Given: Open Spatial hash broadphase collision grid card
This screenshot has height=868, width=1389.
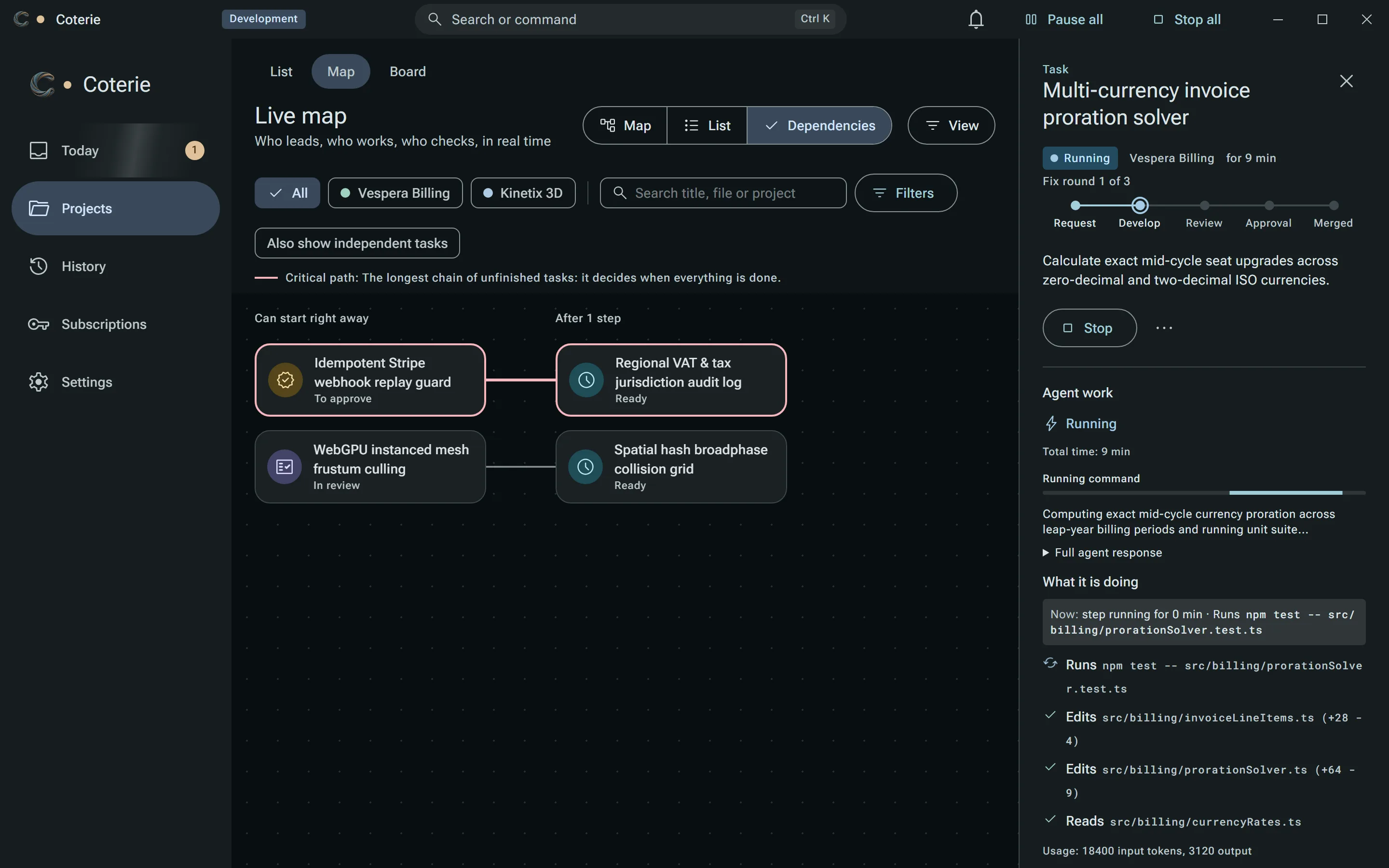Looking at the screenshot, I should click(x=671, y=467).
